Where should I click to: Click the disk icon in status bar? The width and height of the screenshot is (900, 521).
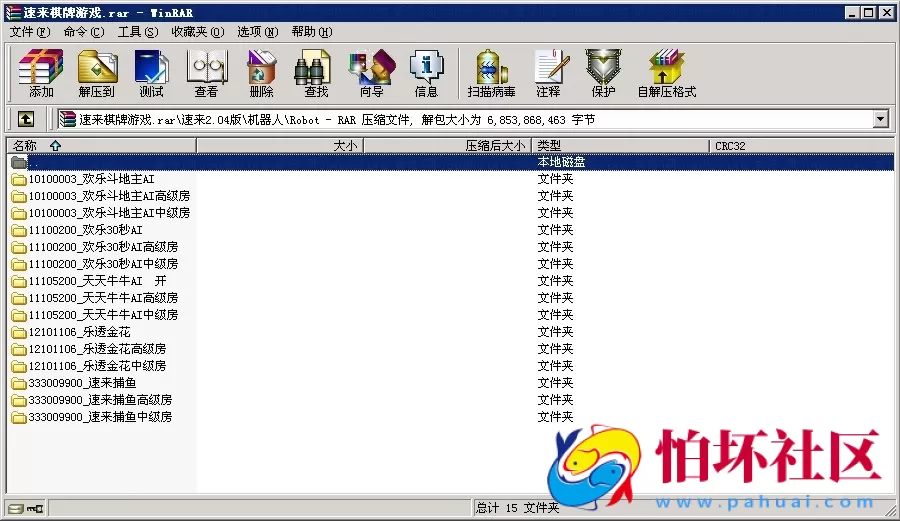point(16,508)
